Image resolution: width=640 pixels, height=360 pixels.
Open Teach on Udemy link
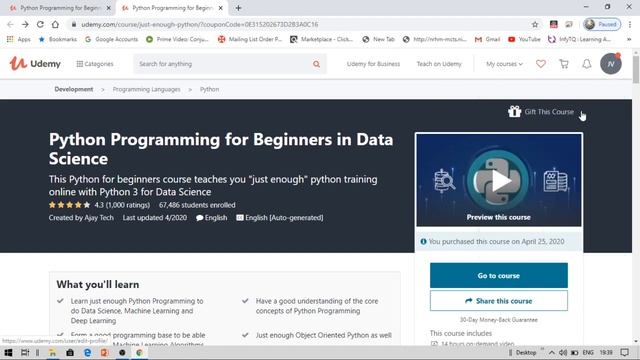pyautogui.click(x=439, y=64)
